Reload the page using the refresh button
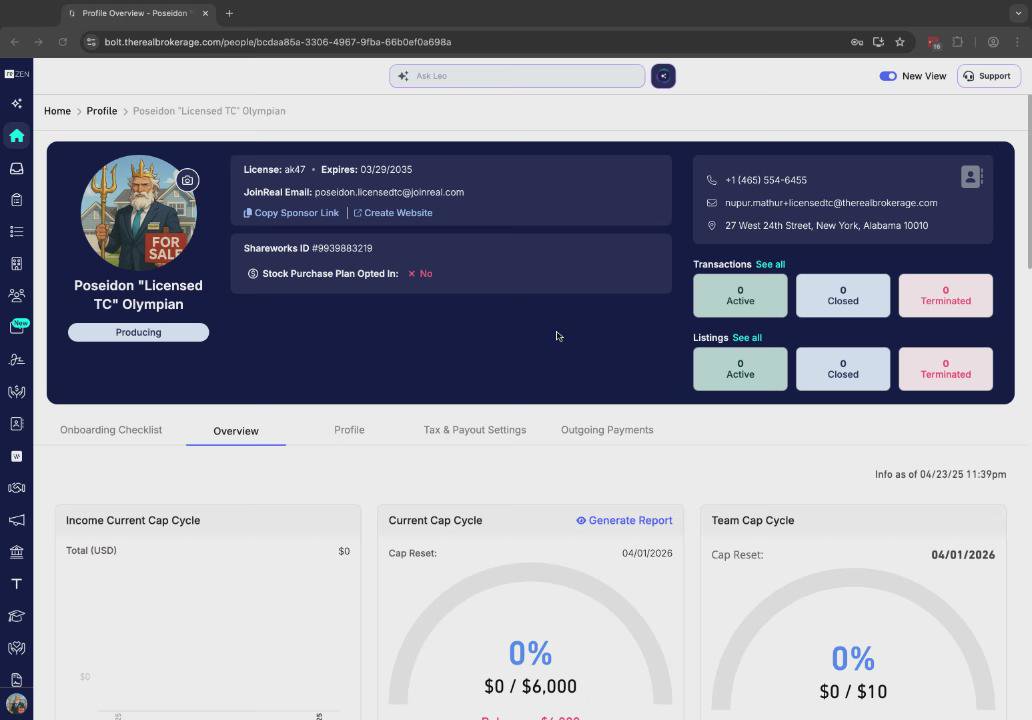The height and width of the screenshot is (720, 1032). [63, 42]
